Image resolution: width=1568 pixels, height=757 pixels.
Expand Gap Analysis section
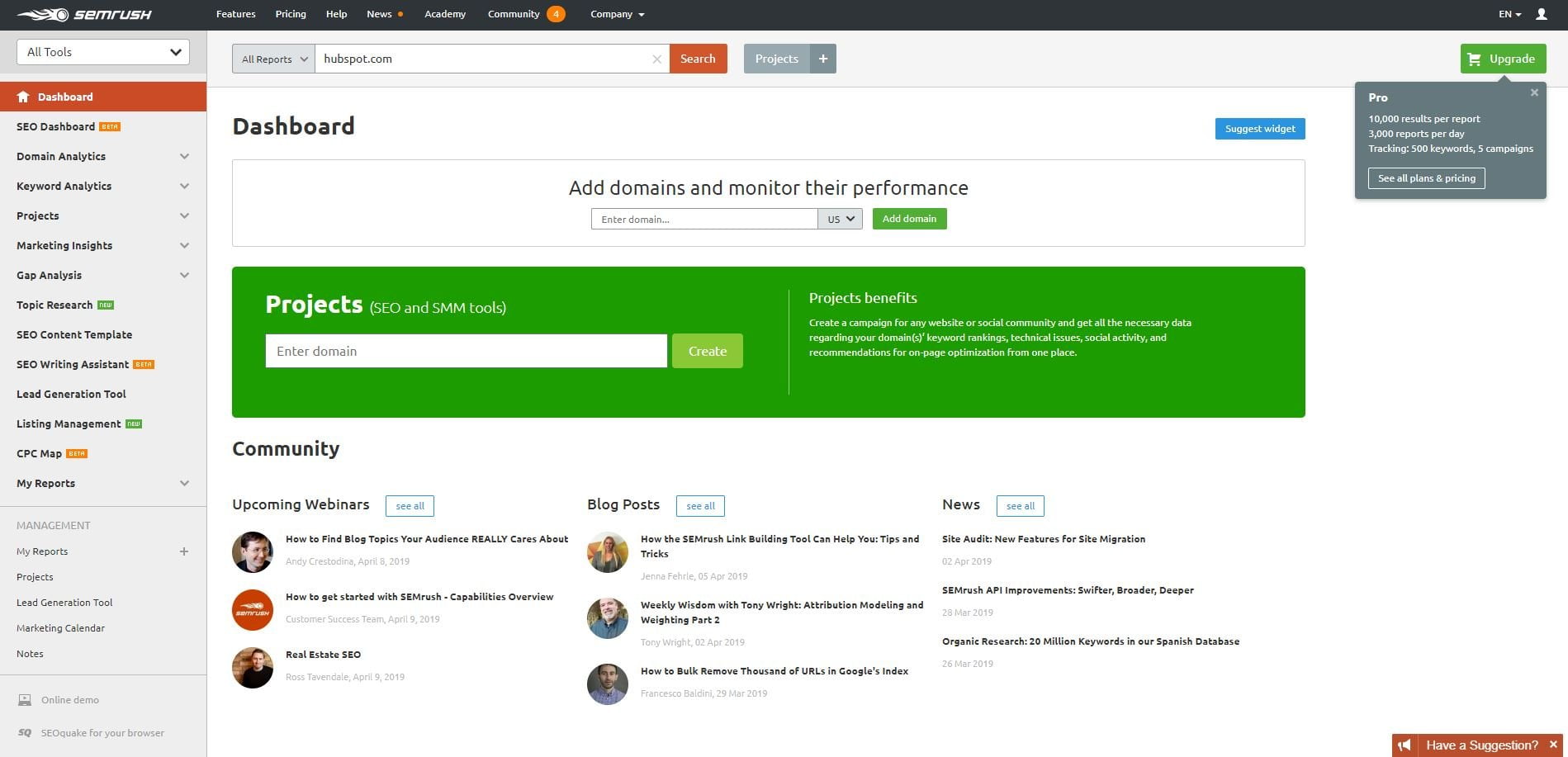pos(184,275)
